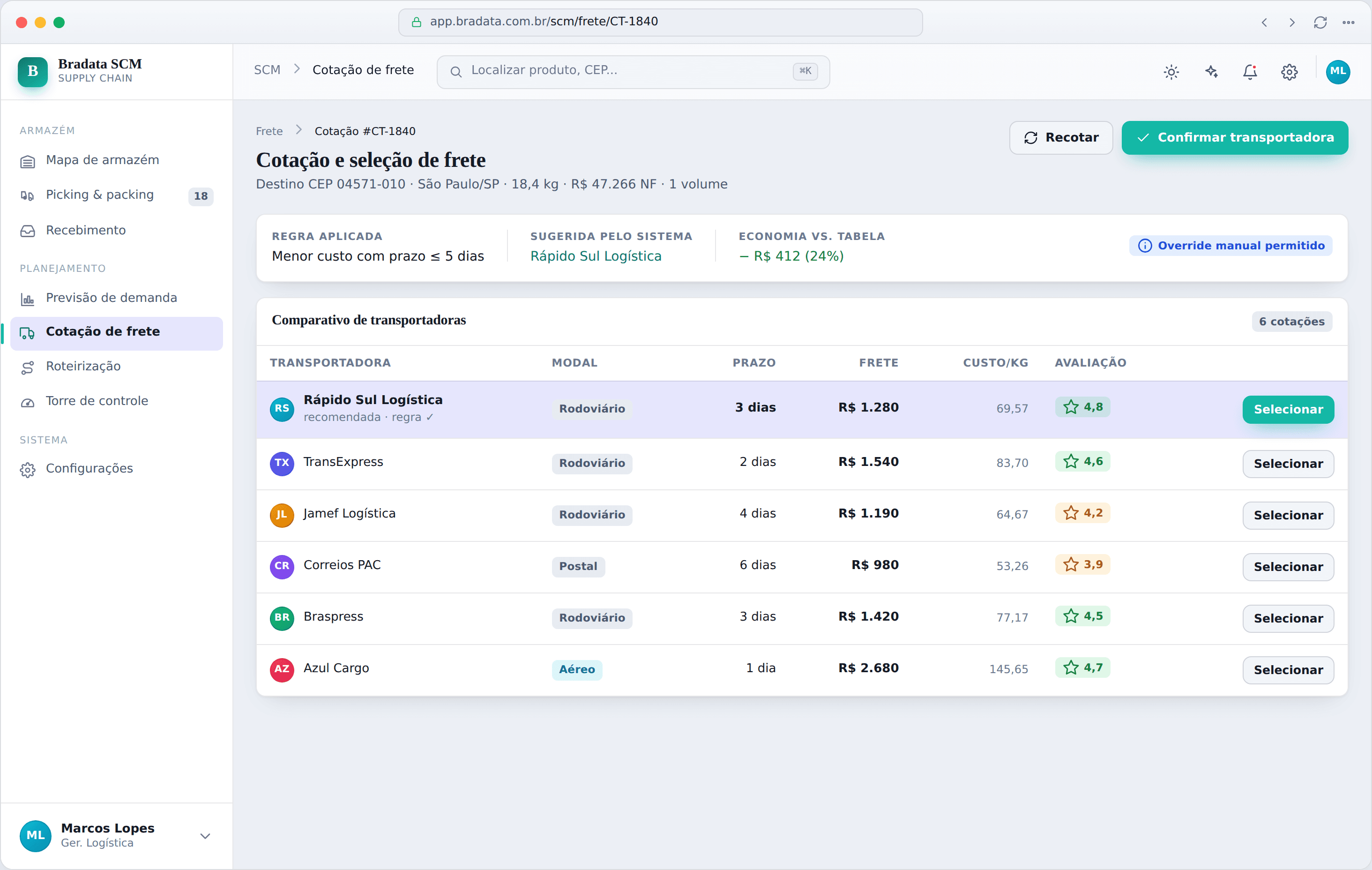Click the ML user avatar in header
Screen dimensions: 1372x870
[1338, 72]
